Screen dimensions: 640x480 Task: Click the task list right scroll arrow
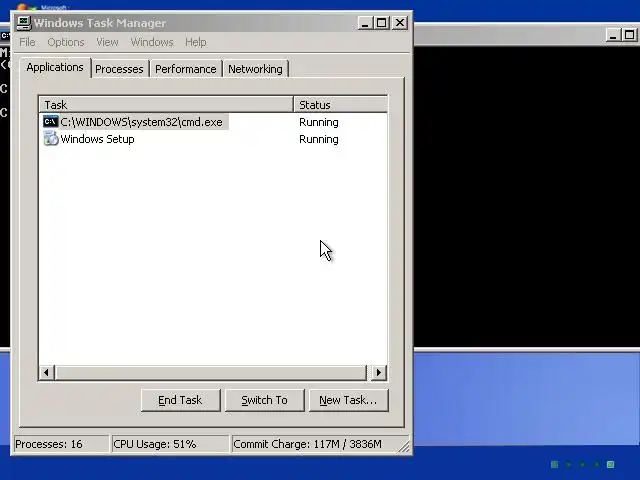(x=379, y=372)
